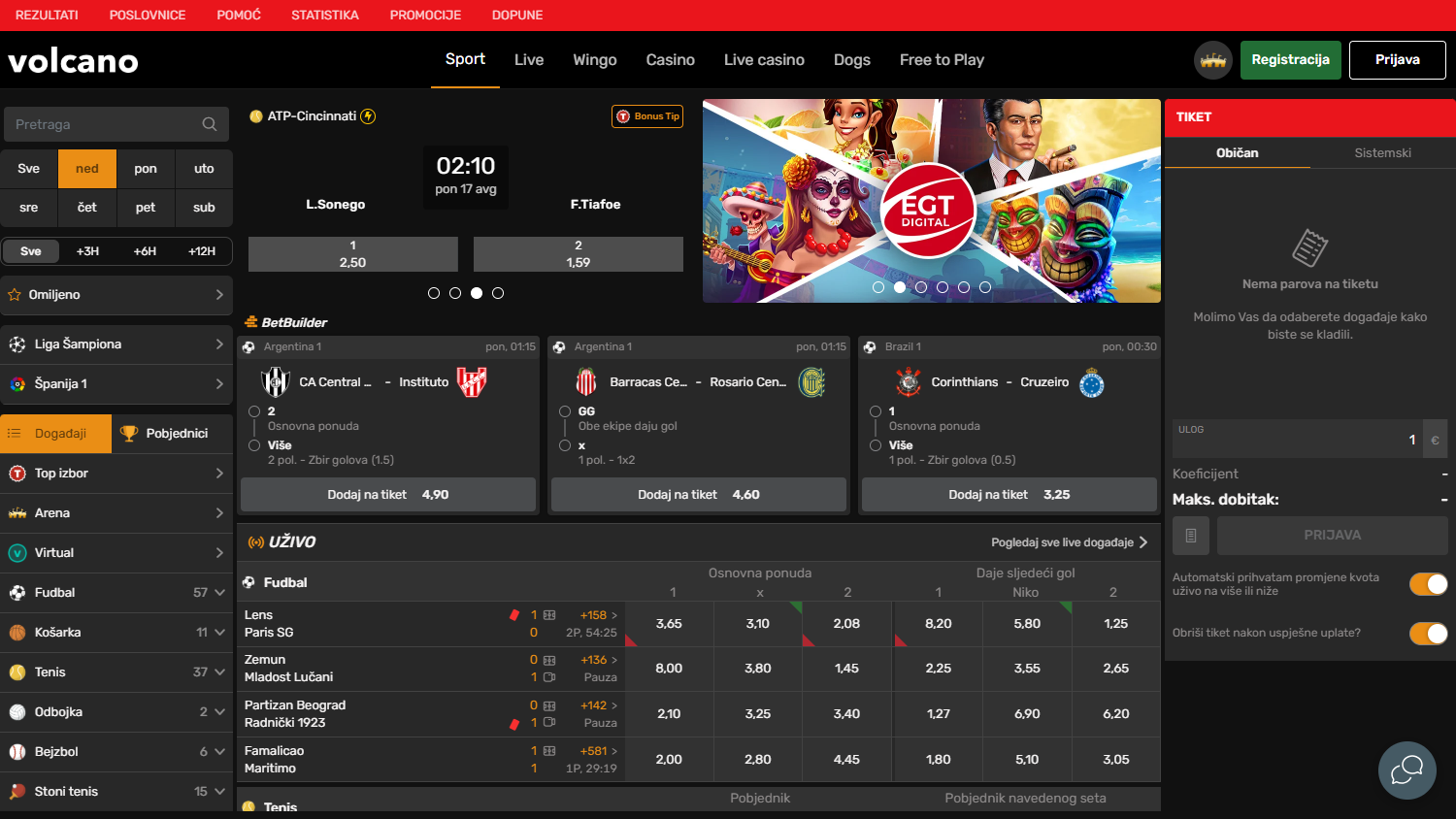Open stats icon for Zemun match
This screenshot has width=1456, height=819.
549,660
